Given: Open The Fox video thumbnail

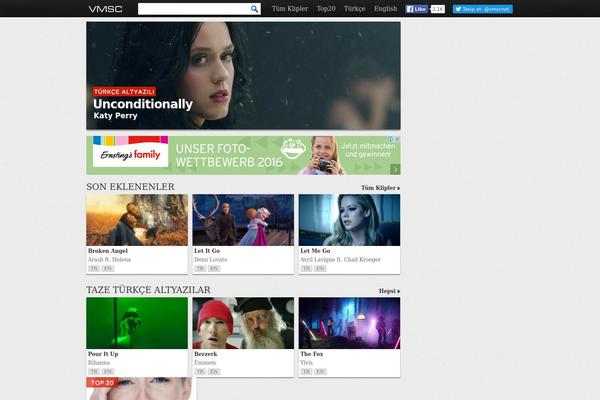Looking at the screenshot, I should coord(349,323).
